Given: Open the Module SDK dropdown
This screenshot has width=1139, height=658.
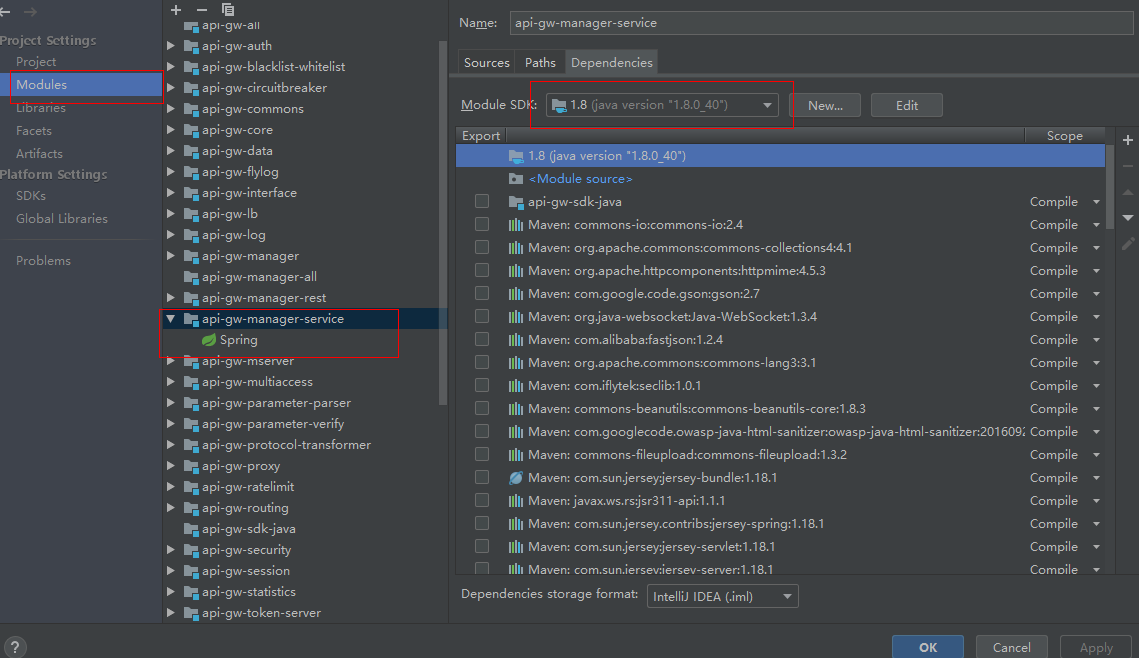Looking at the screenshot, I should [x=766, y=104].
